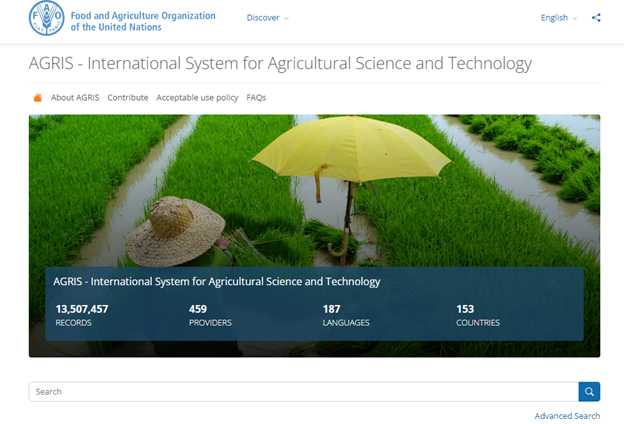
Task: Open the Contribute menu item
Action: pyautogui.click(x=128, y=98)
